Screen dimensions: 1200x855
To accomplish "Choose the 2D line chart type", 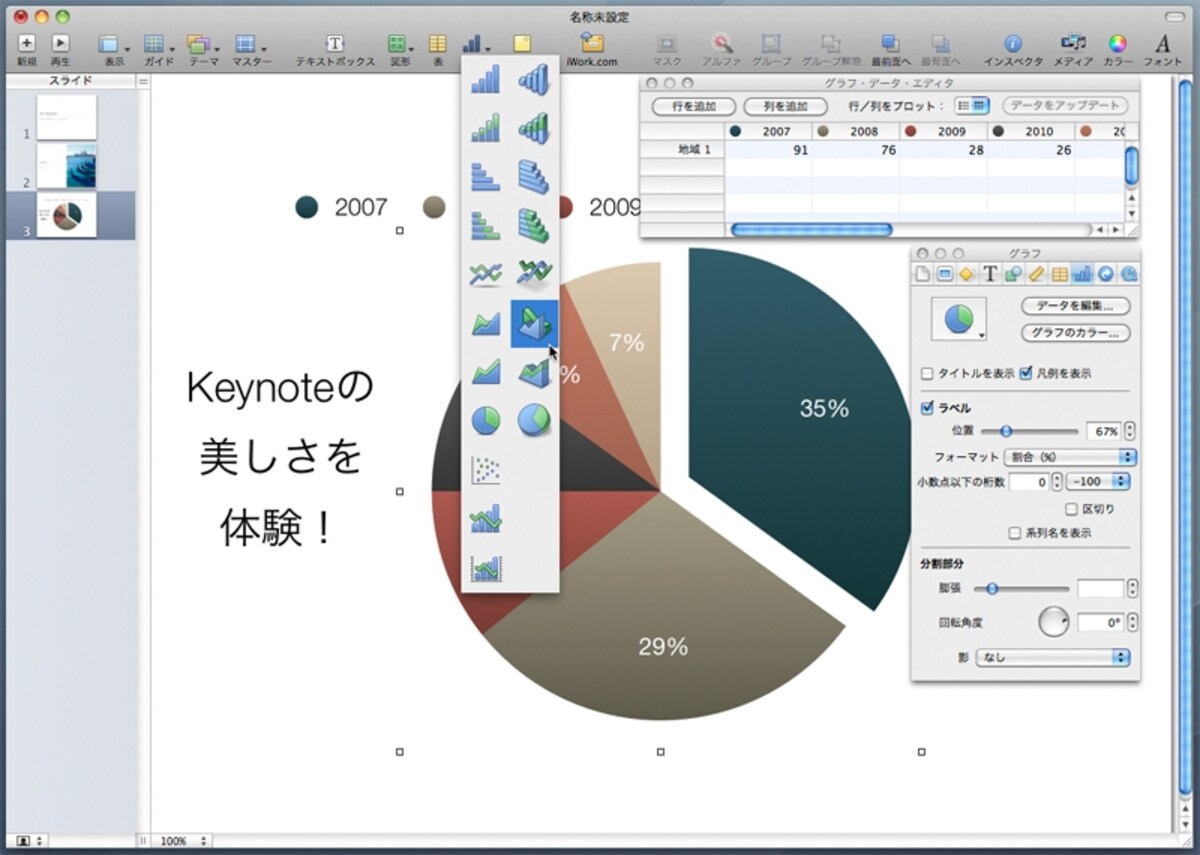I will click(x=486, y=273).
